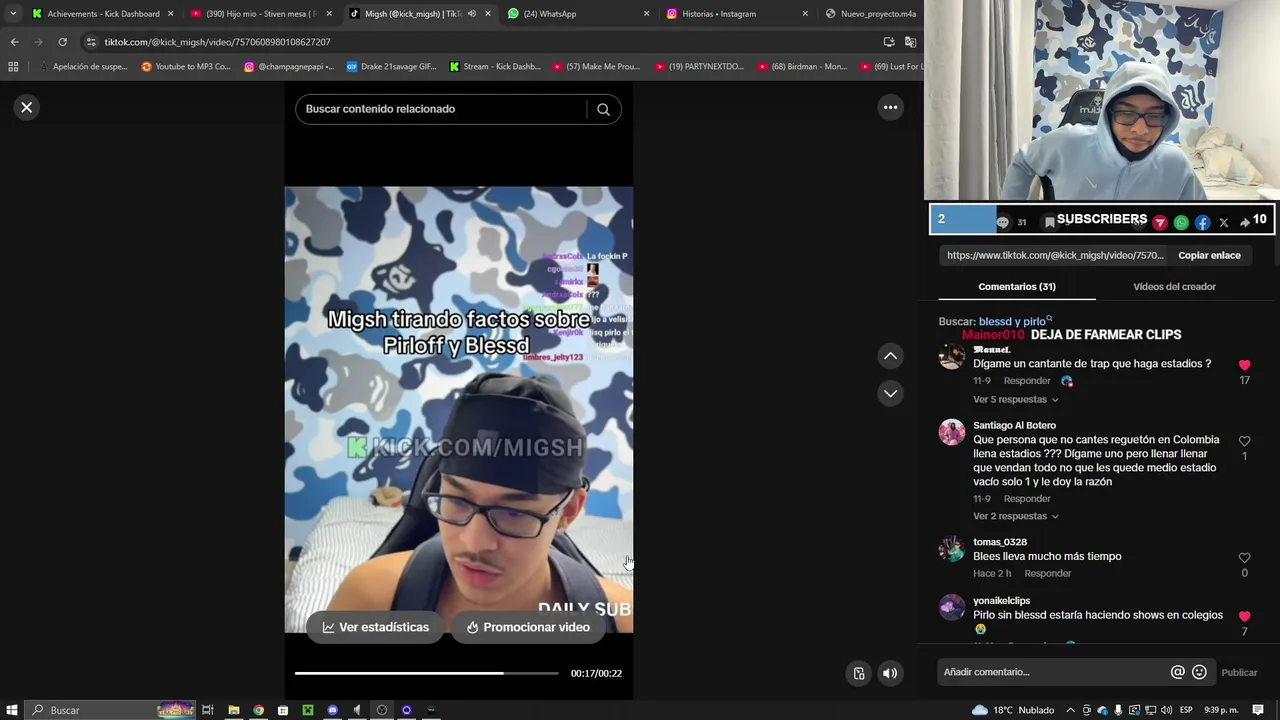The height and width of the screenshot is (720, 1280).
Task: Reload the page
Action: click(62, 42)
